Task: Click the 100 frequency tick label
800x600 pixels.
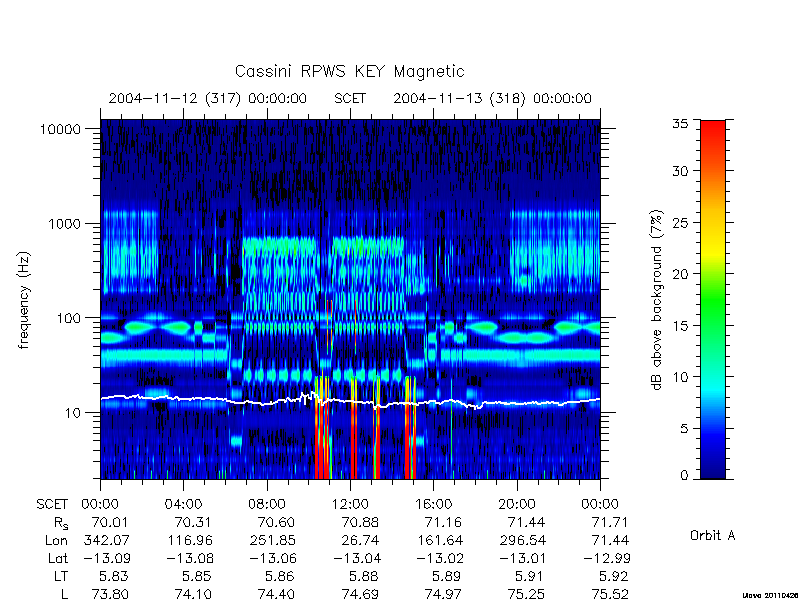Action: click(x=69, y=318)
